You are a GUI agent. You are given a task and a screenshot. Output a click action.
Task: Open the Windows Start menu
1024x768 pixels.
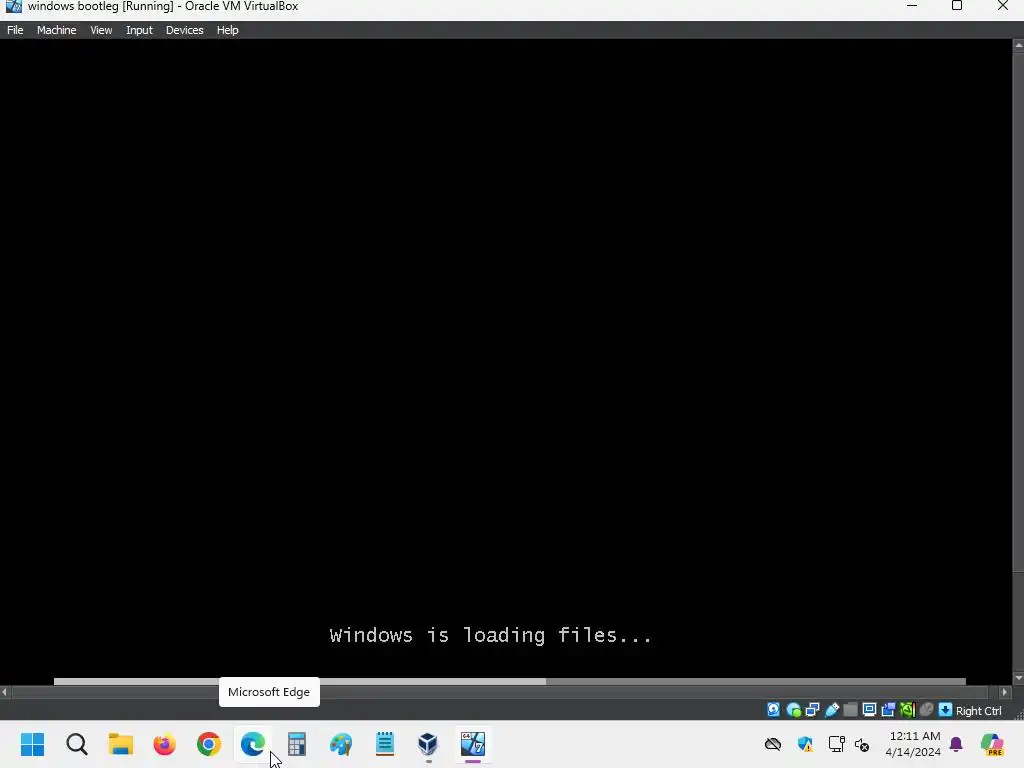point(33,744)
